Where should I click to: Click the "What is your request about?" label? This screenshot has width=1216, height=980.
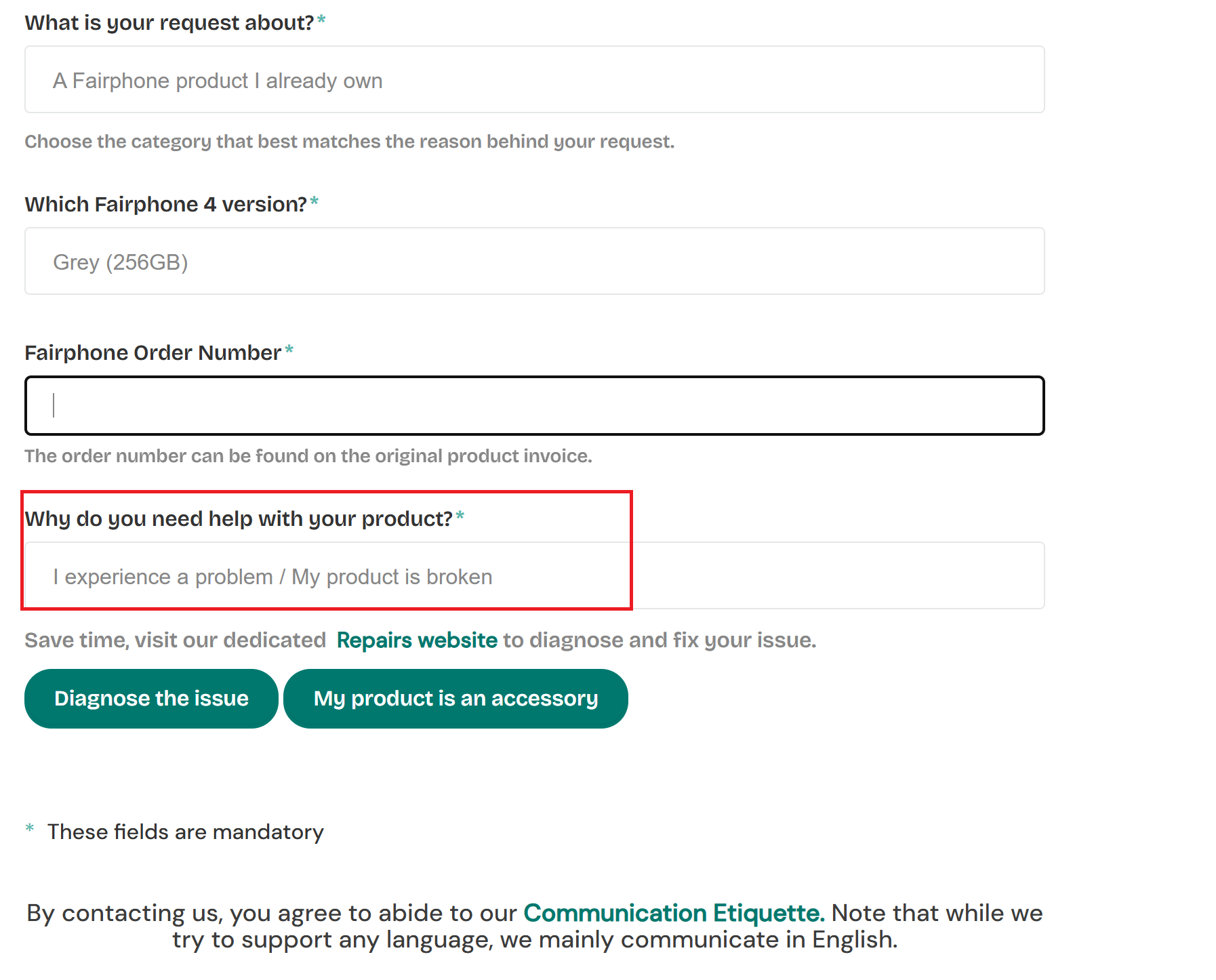click(169, 23)
